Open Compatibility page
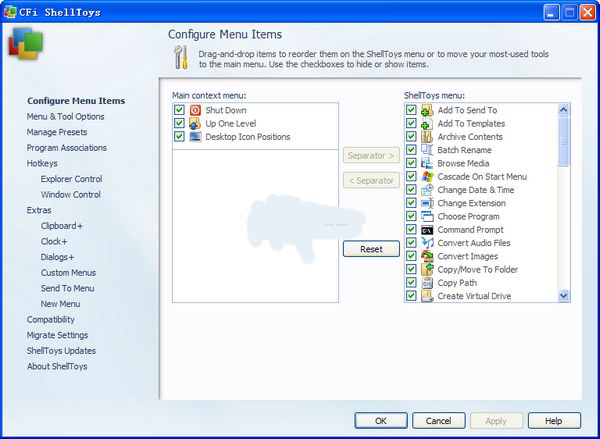600x439 pixels. tap(51, 320)
